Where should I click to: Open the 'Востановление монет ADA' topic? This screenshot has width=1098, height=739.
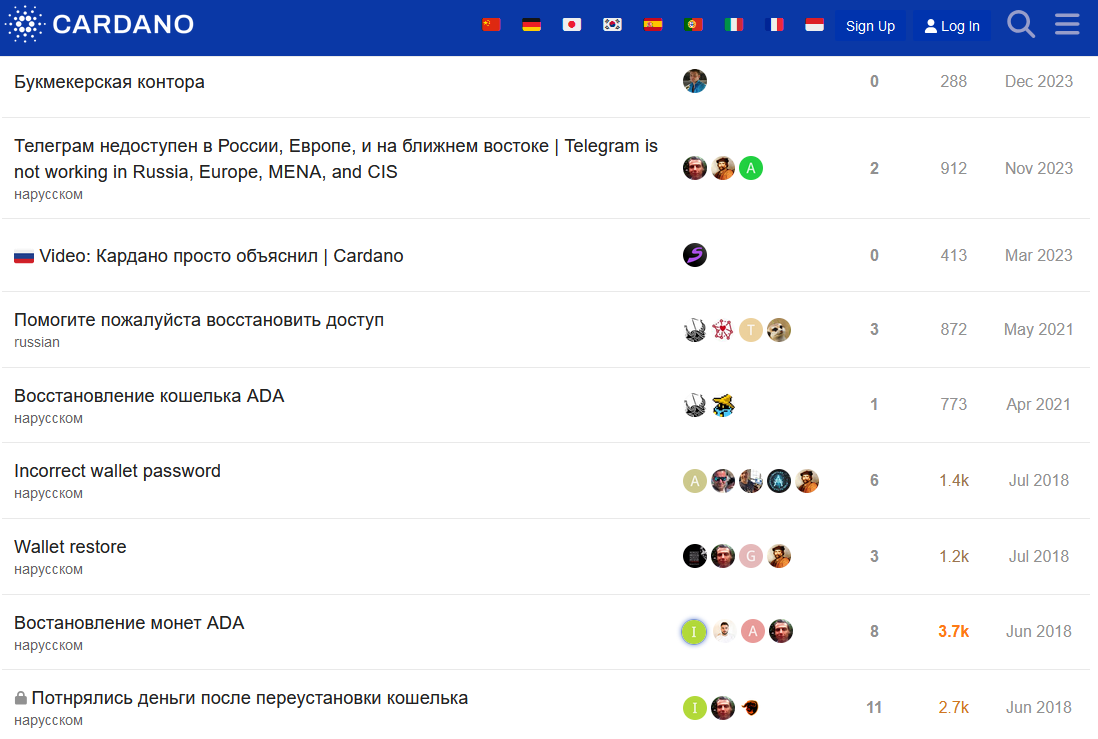point(129,623)
